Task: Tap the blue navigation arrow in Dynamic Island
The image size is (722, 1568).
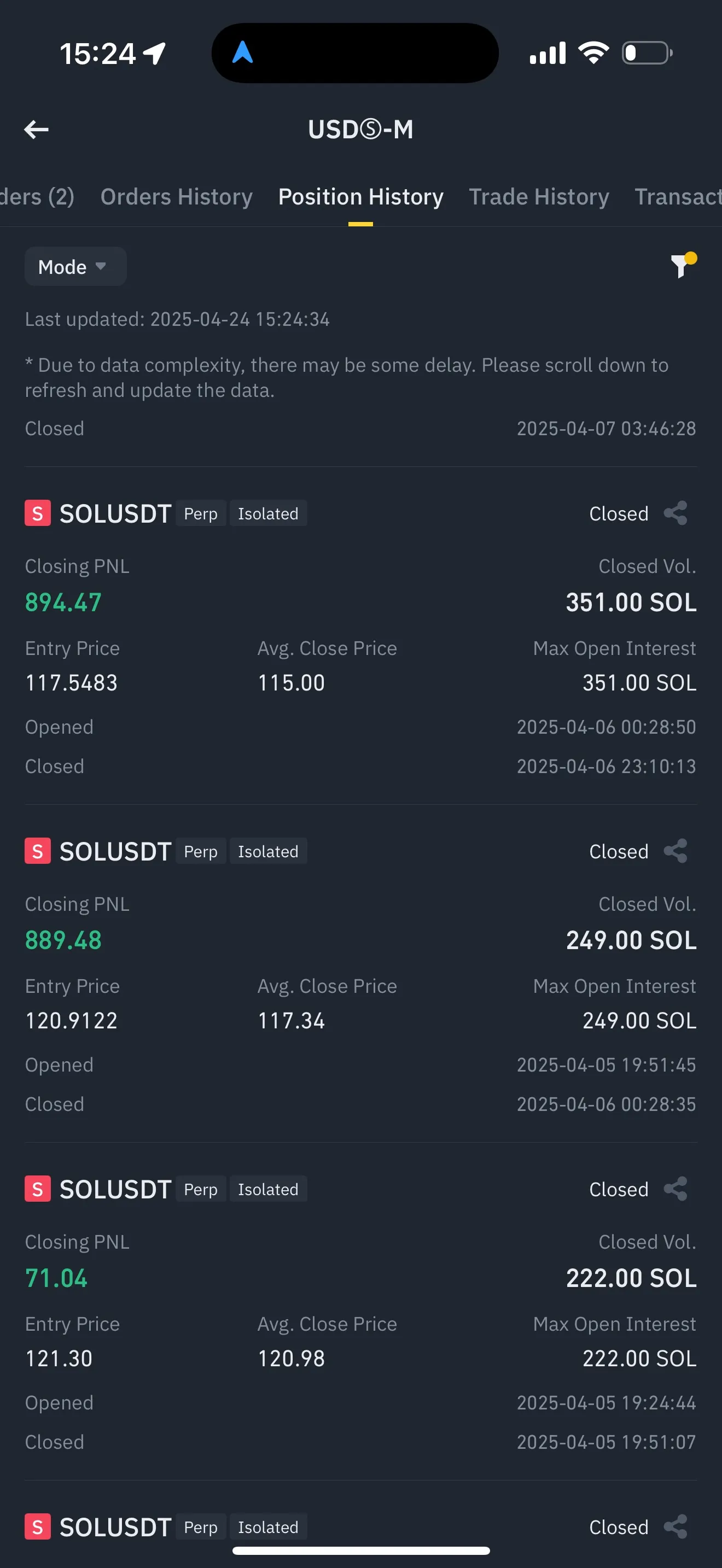Action: (x=242, y=53)
